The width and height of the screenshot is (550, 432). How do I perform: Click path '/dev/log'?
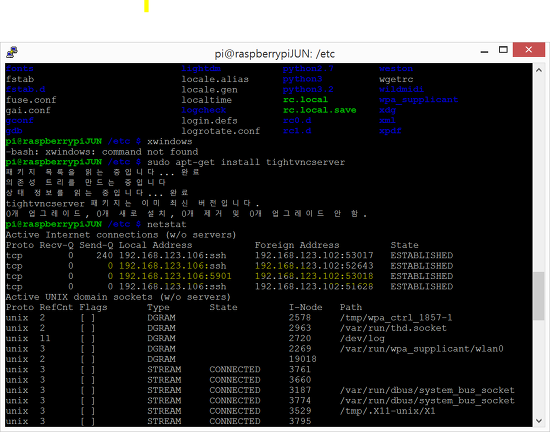[x=362, y=339]
